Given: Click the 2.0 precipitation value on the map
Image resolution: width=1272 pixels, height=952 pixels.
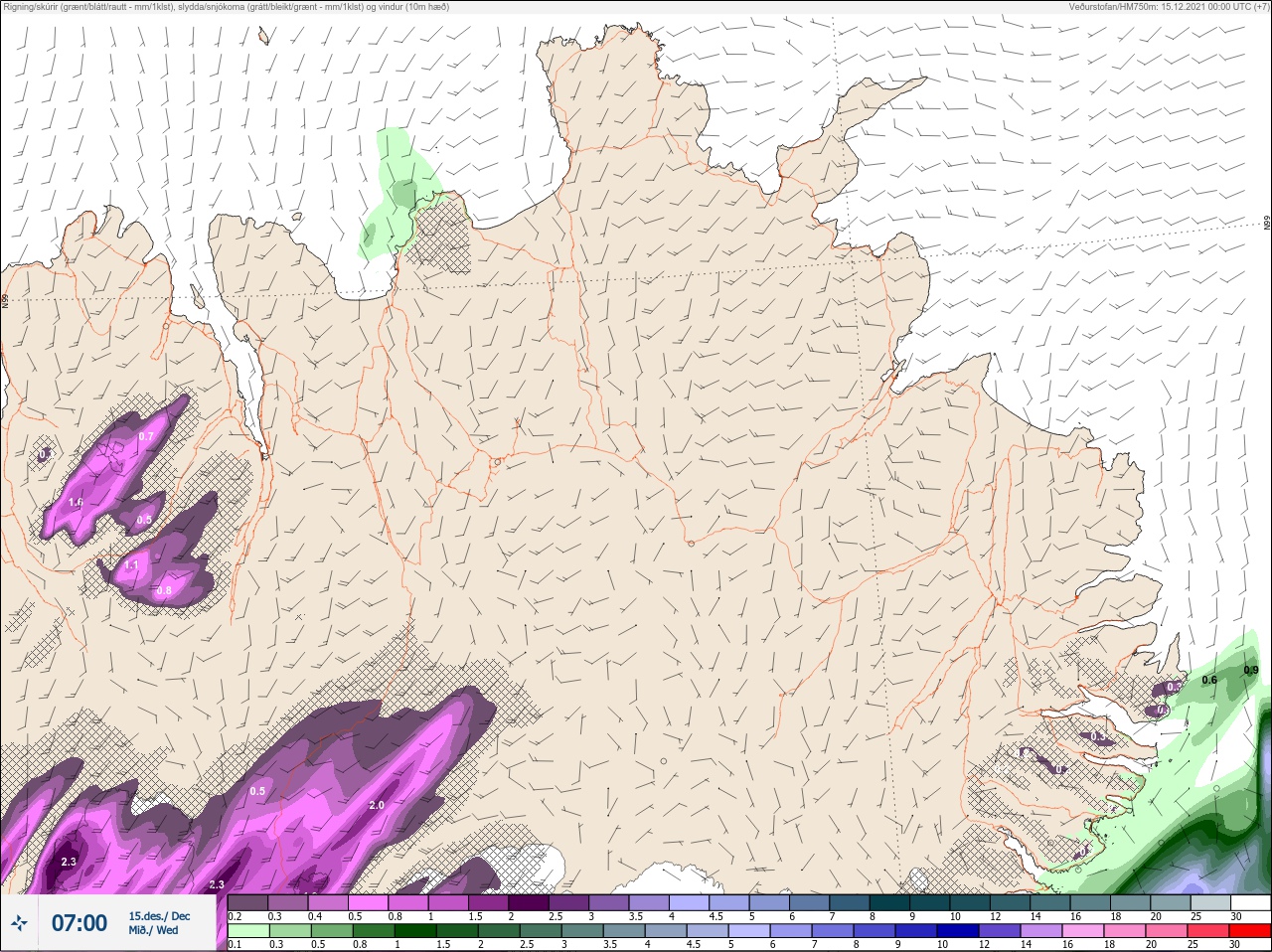Looking at the screenshot, I should pyautogui.click(x=377, y=805).
